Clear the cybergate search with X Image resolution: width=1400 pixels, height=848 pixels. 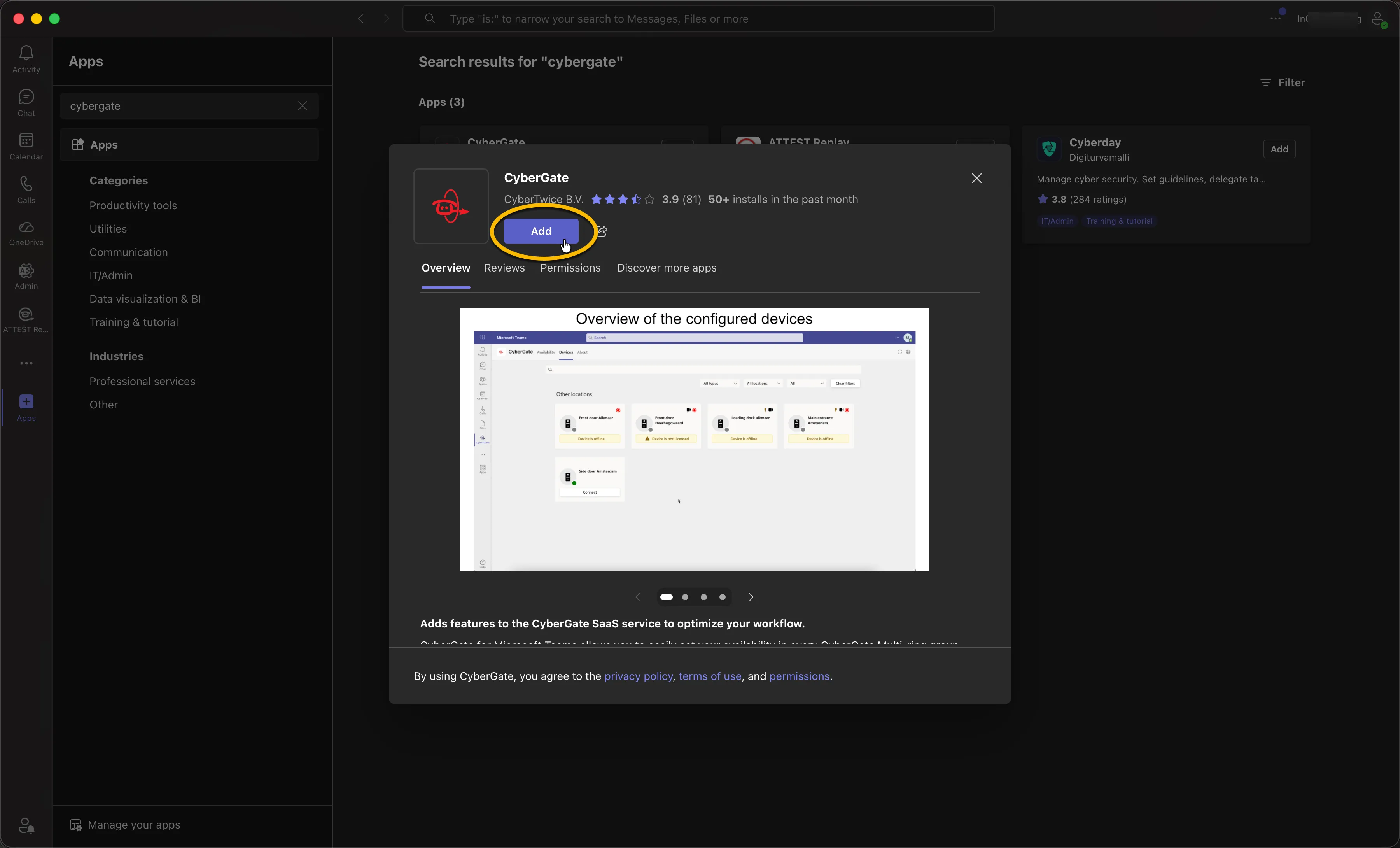[x=302, y=106]
